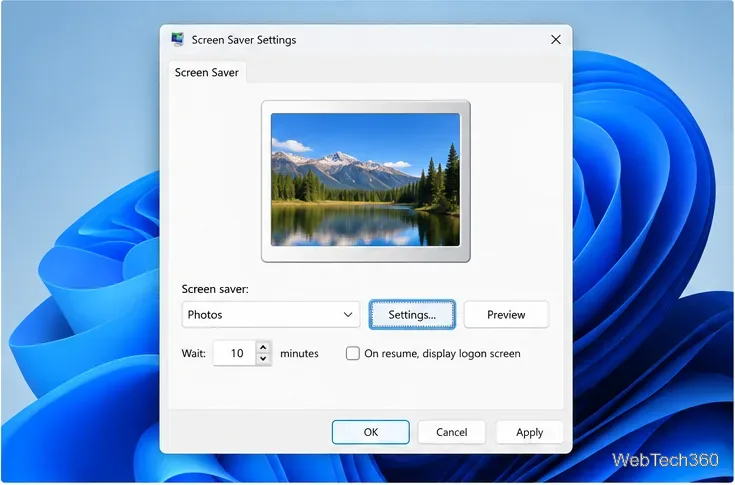Open screen saver Settings... button
Viewport: 735px width, 485px height.
tap(412, 314)
